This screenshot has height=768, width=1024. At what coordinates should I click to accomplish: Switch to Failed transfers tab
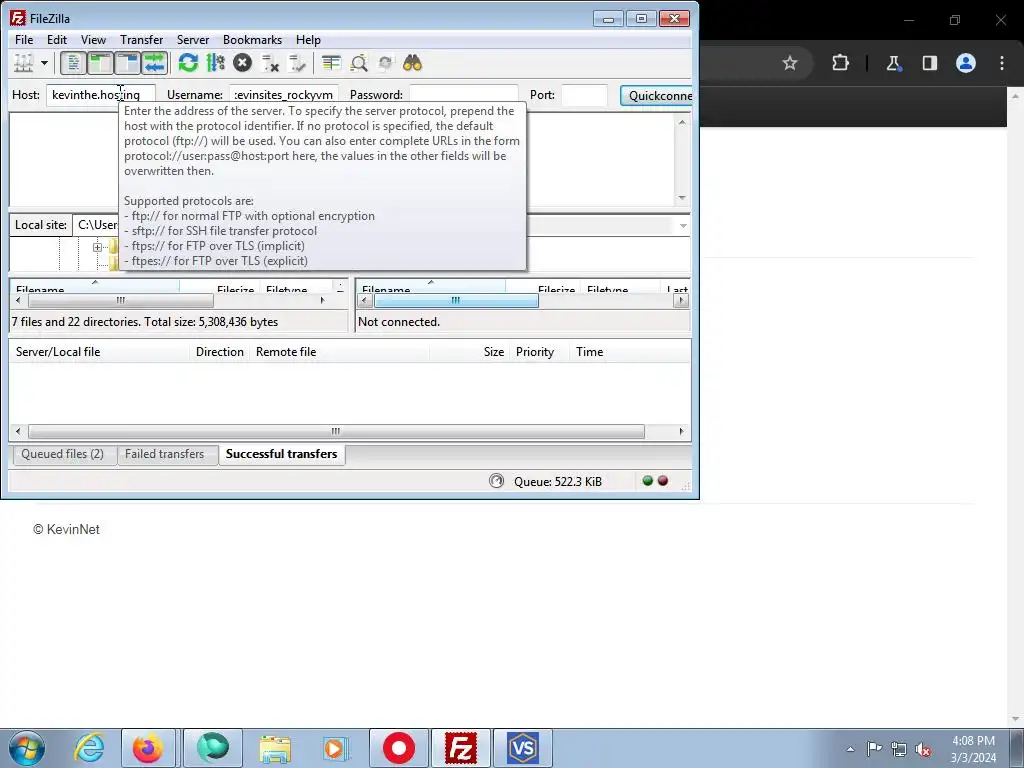[165, 455]
